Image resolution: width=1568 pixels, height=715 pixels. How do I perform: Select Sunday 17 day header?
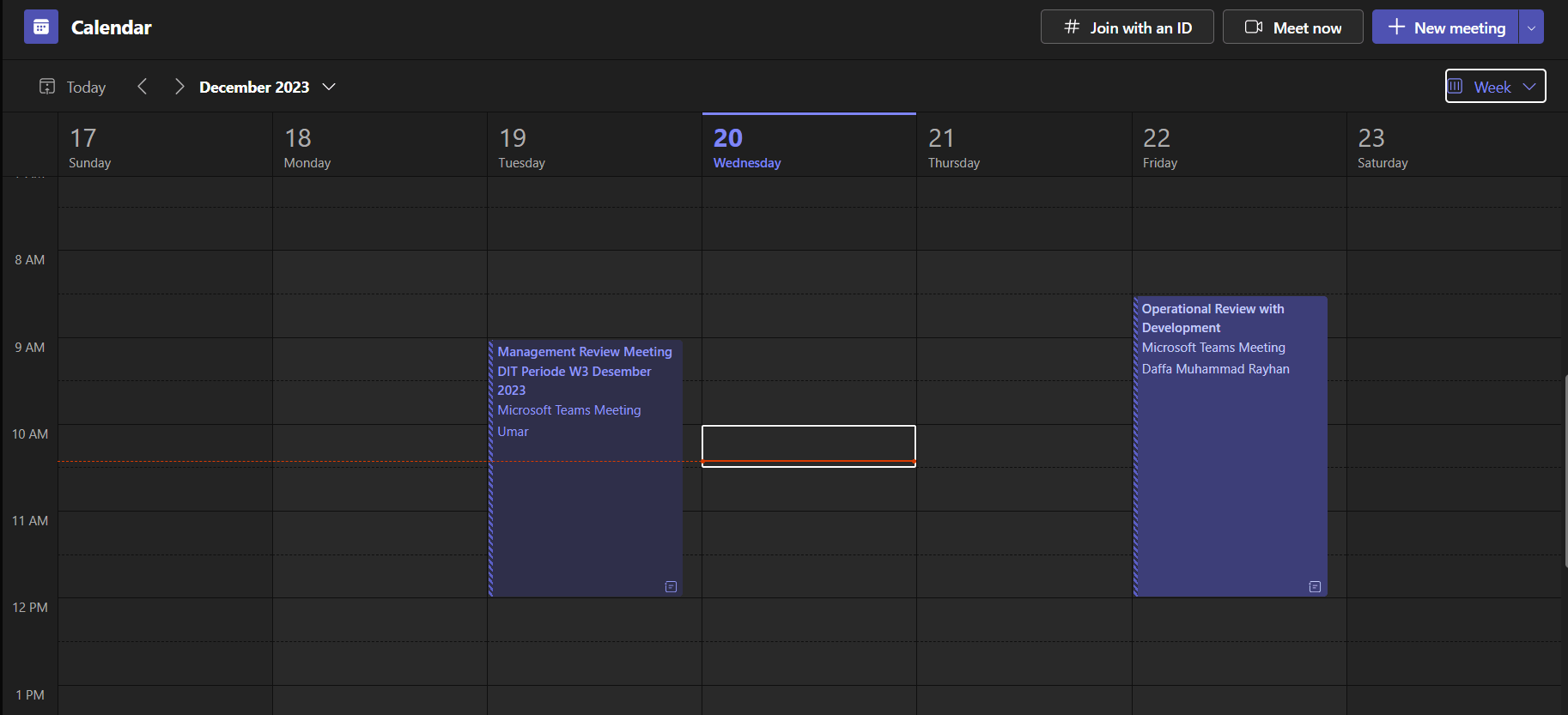coord(165,146)
